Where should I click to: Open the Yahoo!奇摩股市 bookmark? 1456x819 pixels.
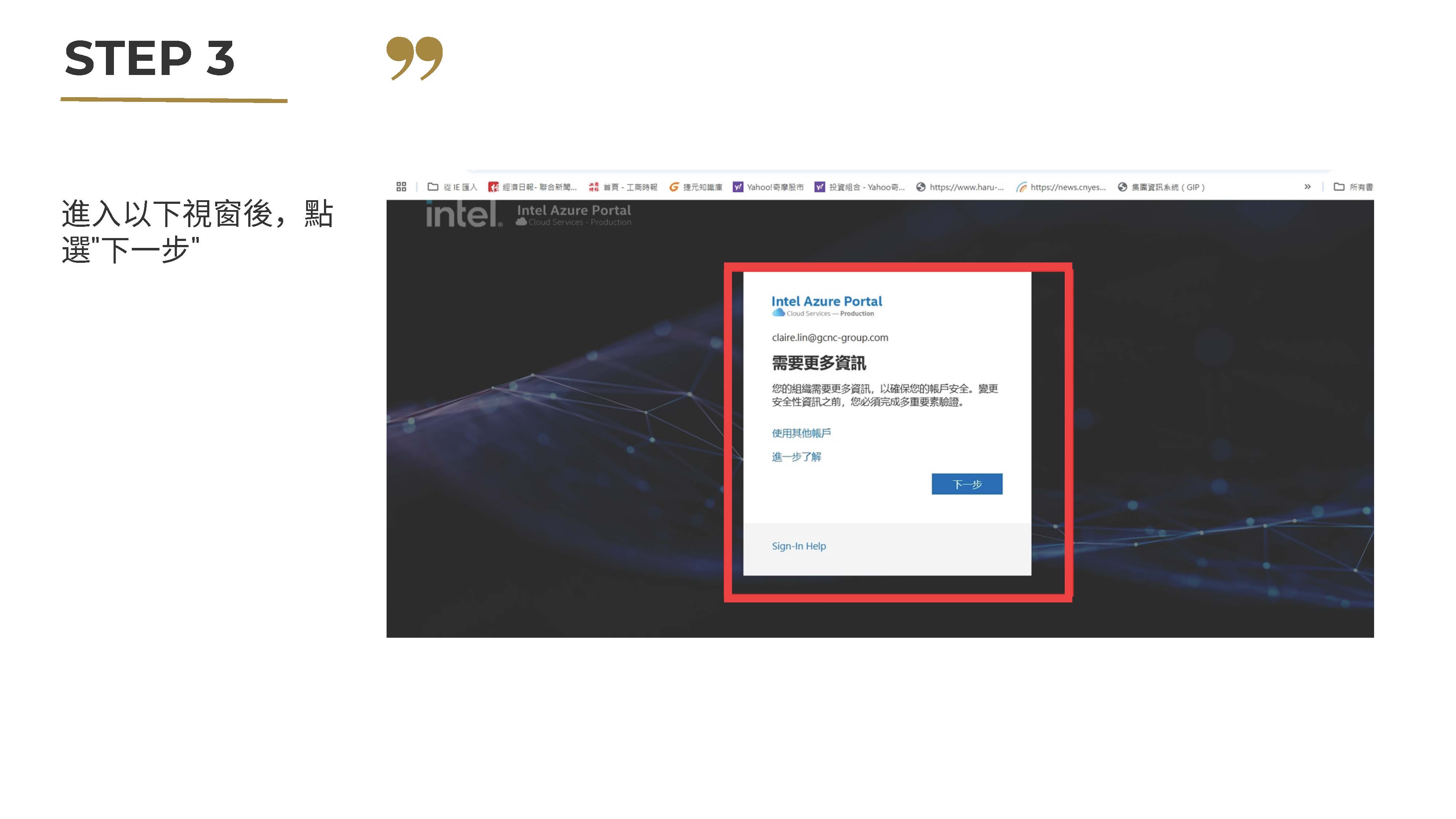coord(768,187)
